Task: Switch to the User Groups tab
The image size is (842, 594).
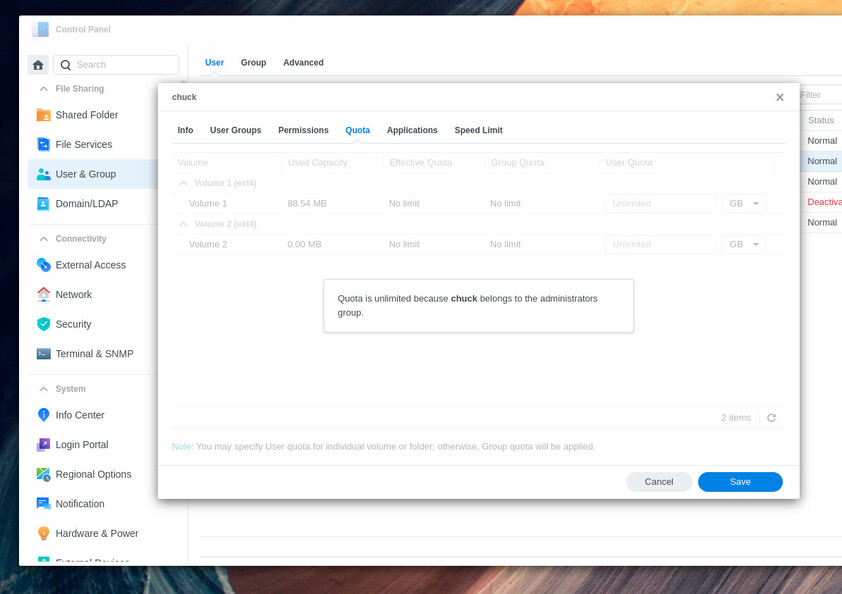Action: point(235,131)
